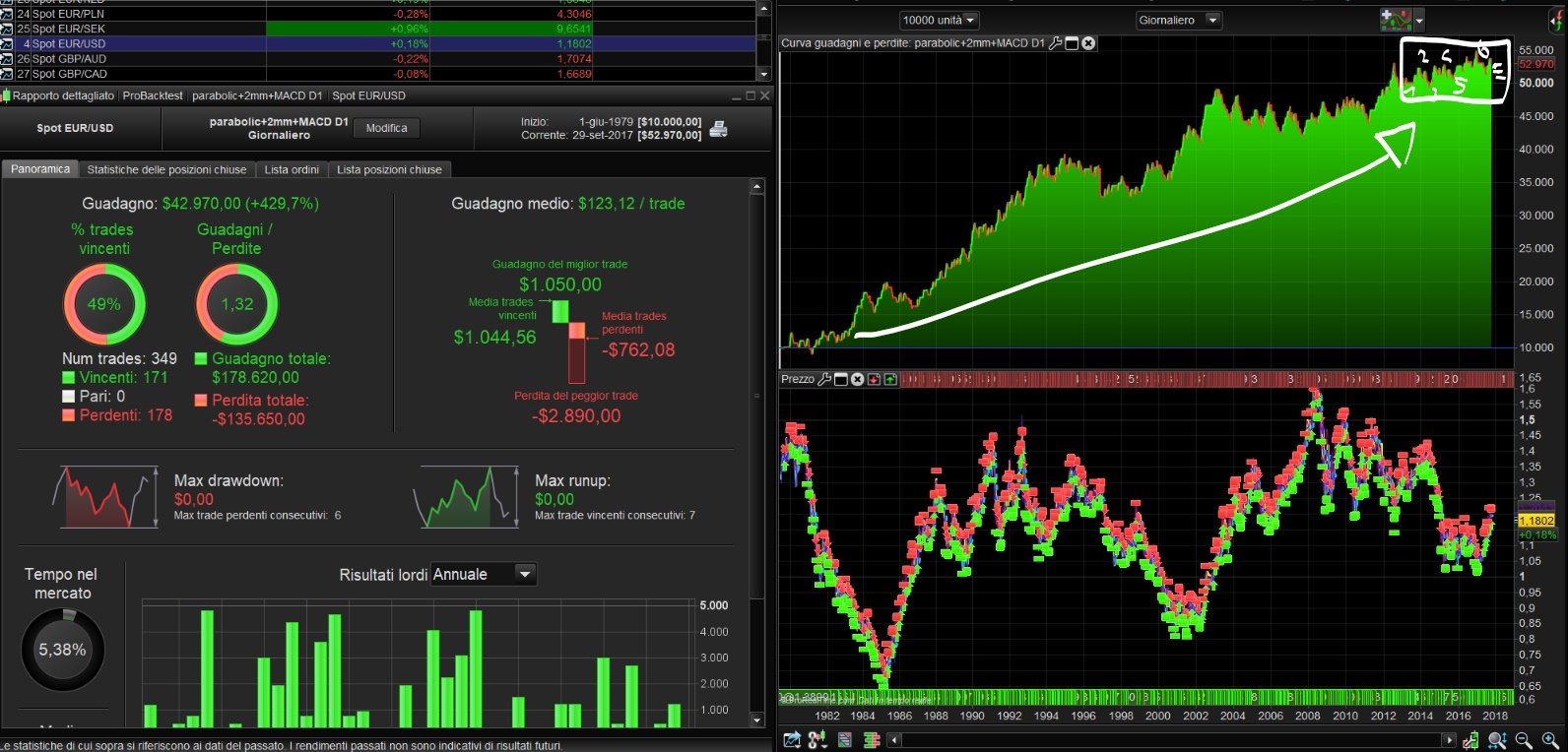
Task: Click the chart share icon in bottom toolbar
Action: tap(791, 740)
